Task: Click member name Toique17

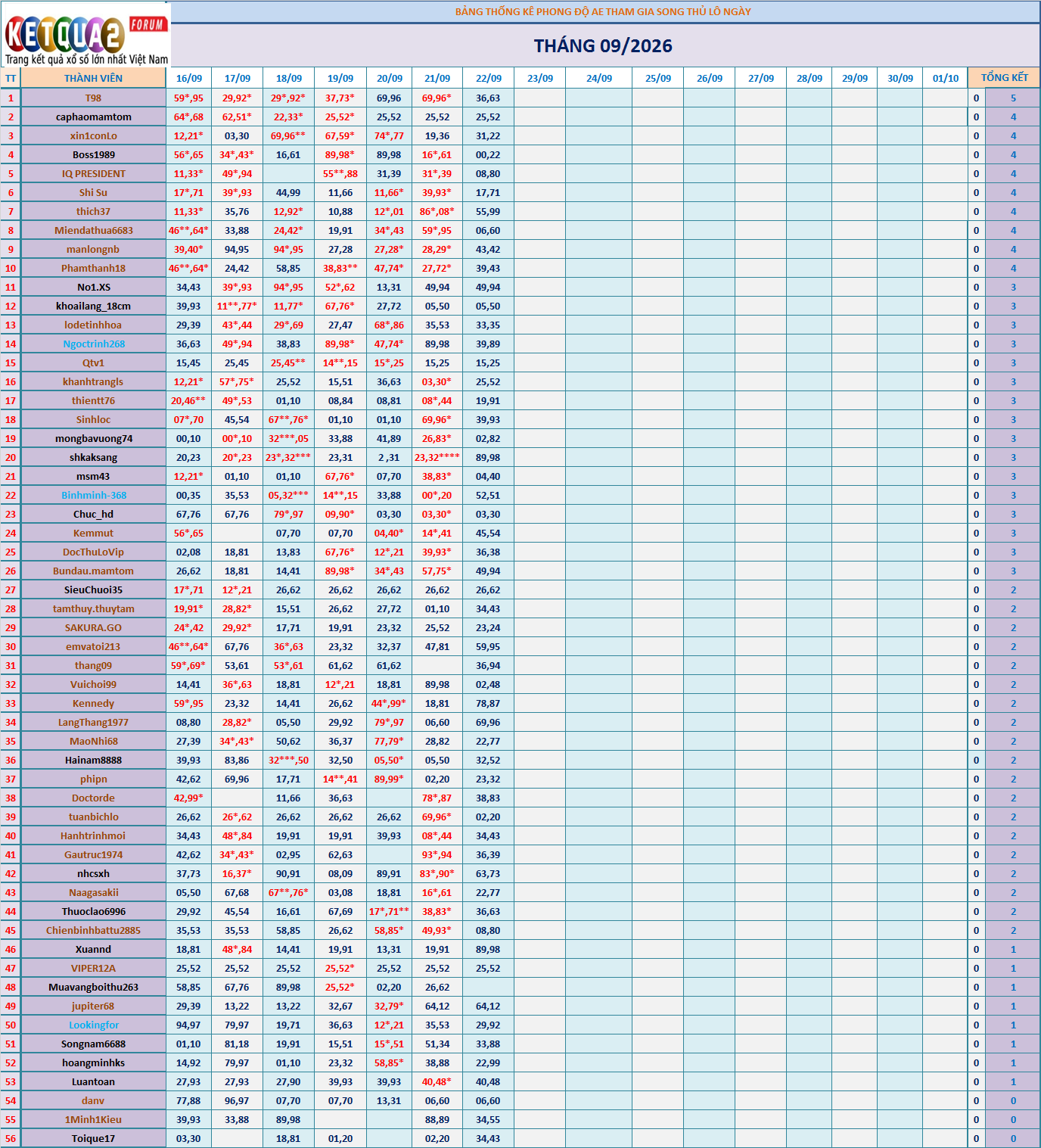Action: (93, 1139)
